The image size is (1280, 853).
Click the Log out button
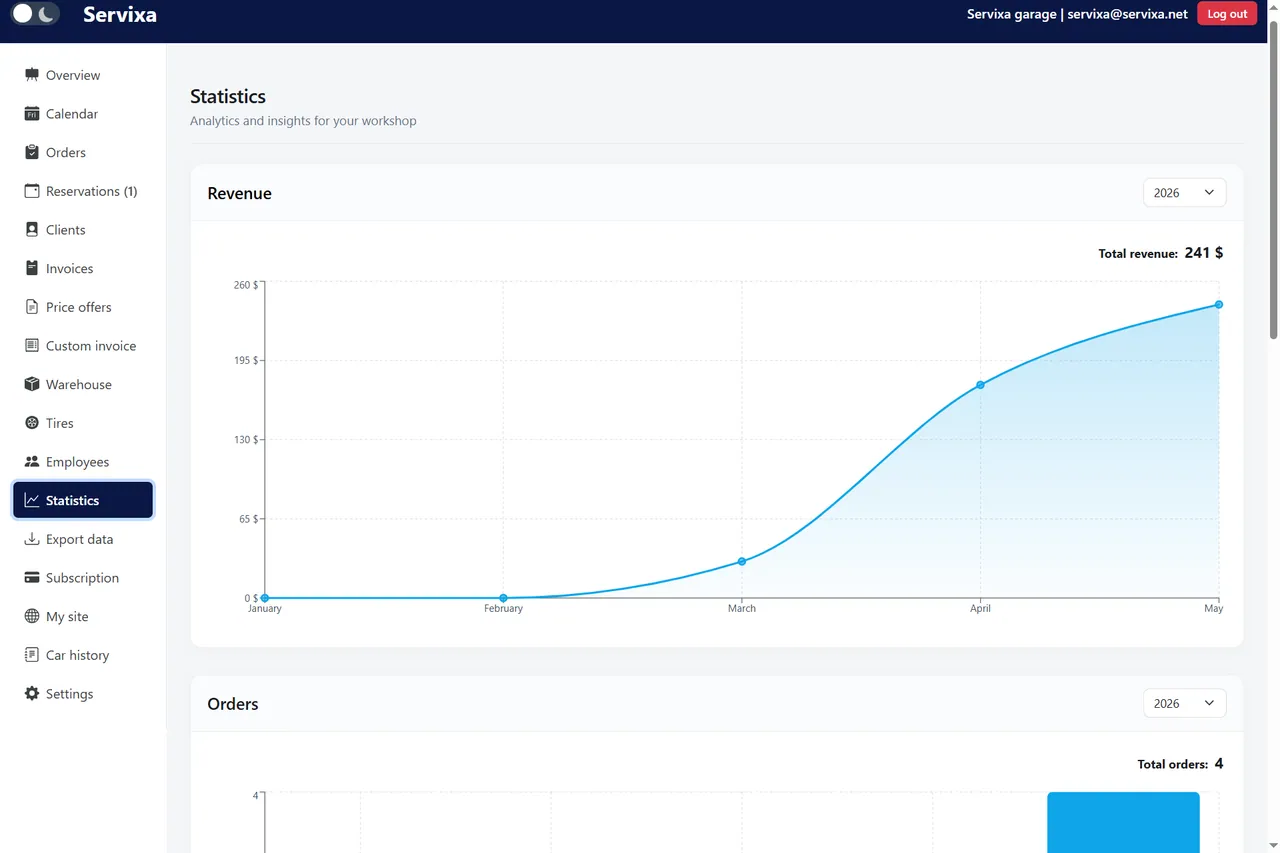[1227, 14]
